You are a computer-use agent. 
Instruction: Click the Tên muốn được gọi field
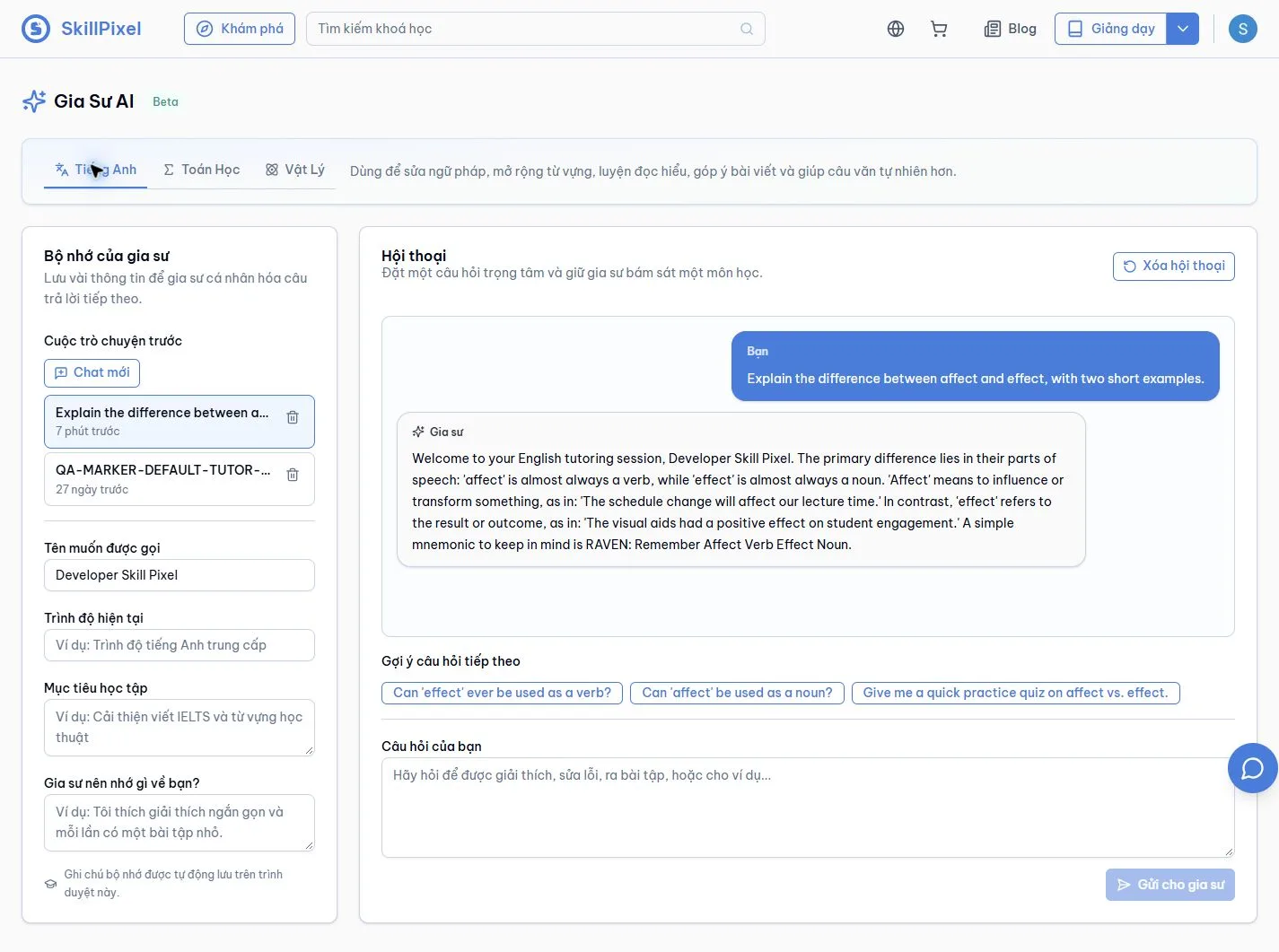pos(180,575)
